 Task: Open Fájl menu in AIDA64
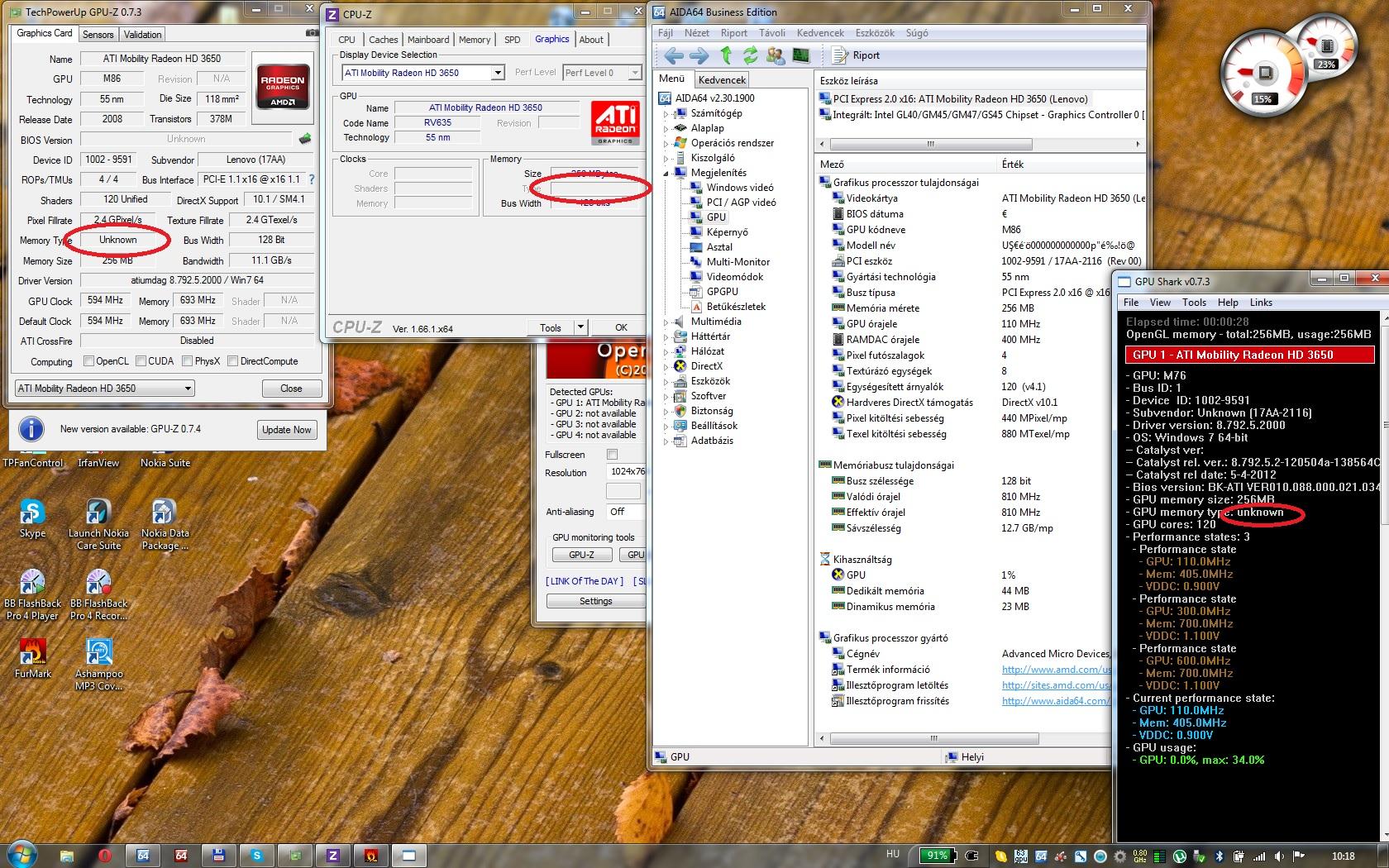pyautogui.click(x=666, y=33)
